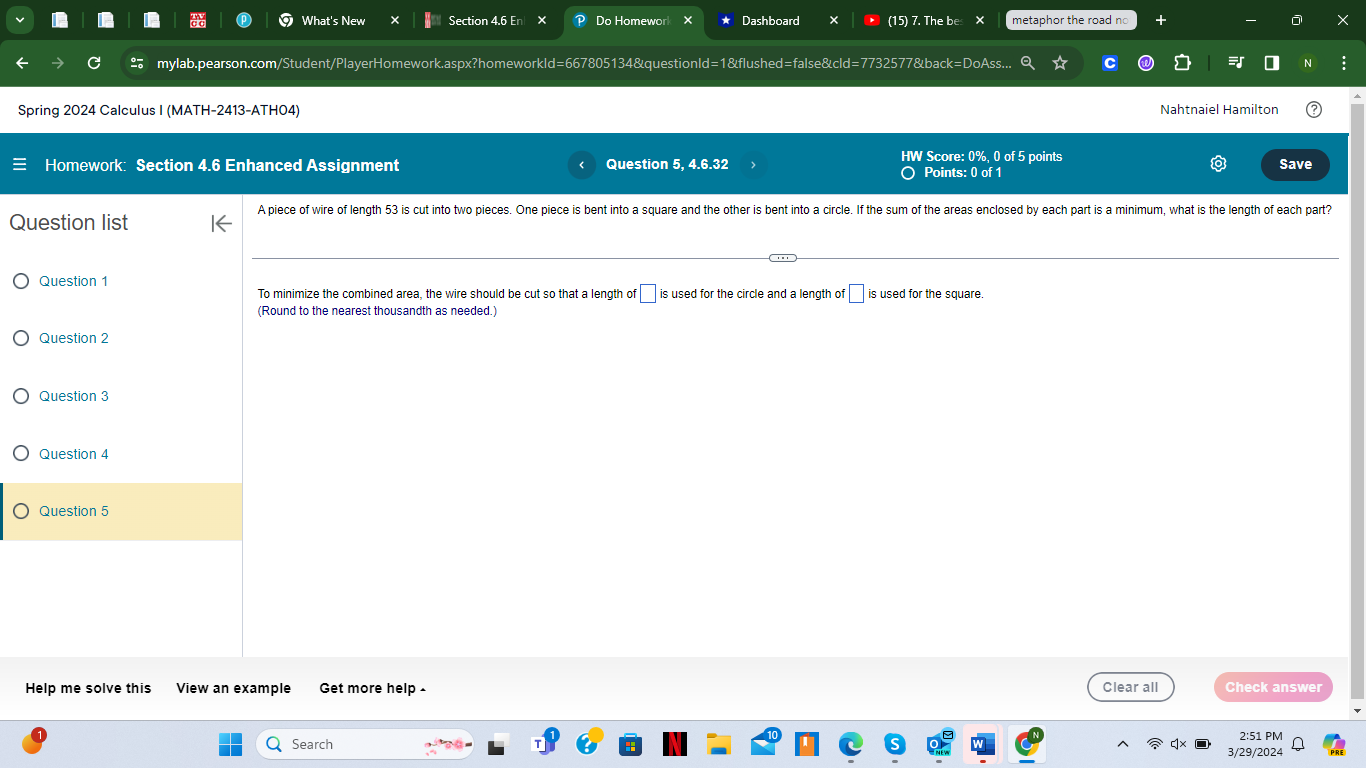Open Outlook from the taskbar
The image size is (1366, 768).
coord(938,744)
